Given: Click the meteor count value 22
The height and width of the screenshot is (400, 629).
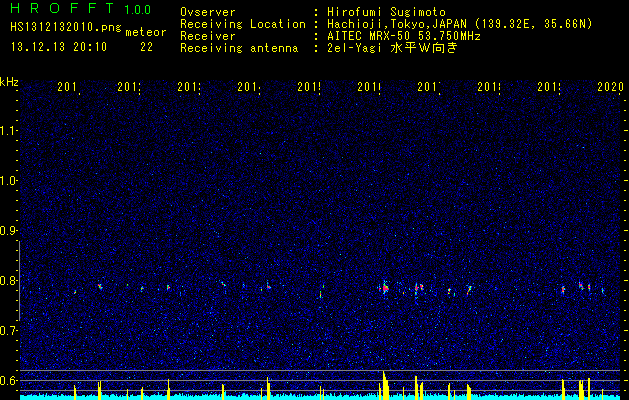Looking at the screenshot, I should tap(146, 47).
